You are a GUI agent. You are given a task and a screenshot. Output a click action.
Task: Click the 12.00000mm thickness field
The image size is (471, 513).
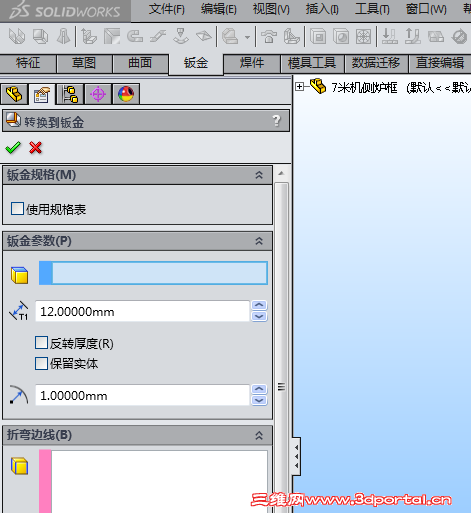[143, 311]
